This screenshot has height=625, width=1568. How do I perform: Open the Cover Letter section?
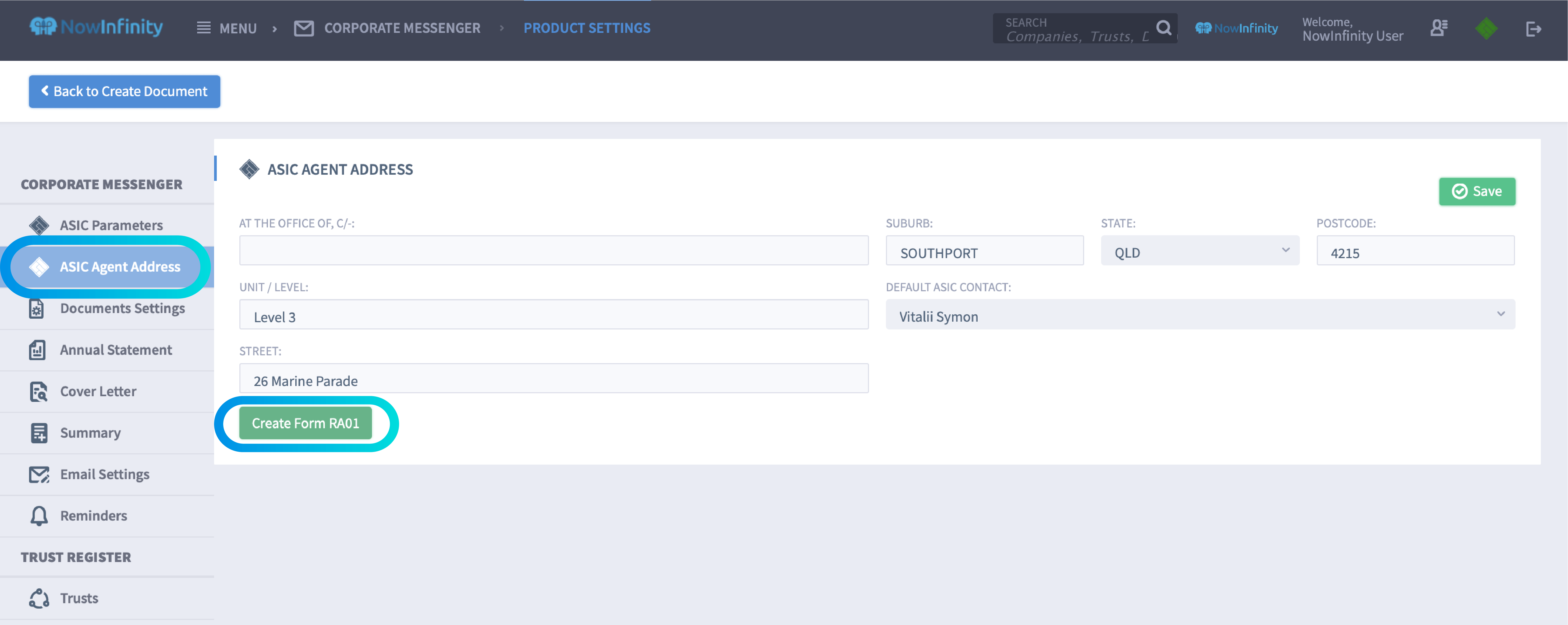(x=98, y=391)
